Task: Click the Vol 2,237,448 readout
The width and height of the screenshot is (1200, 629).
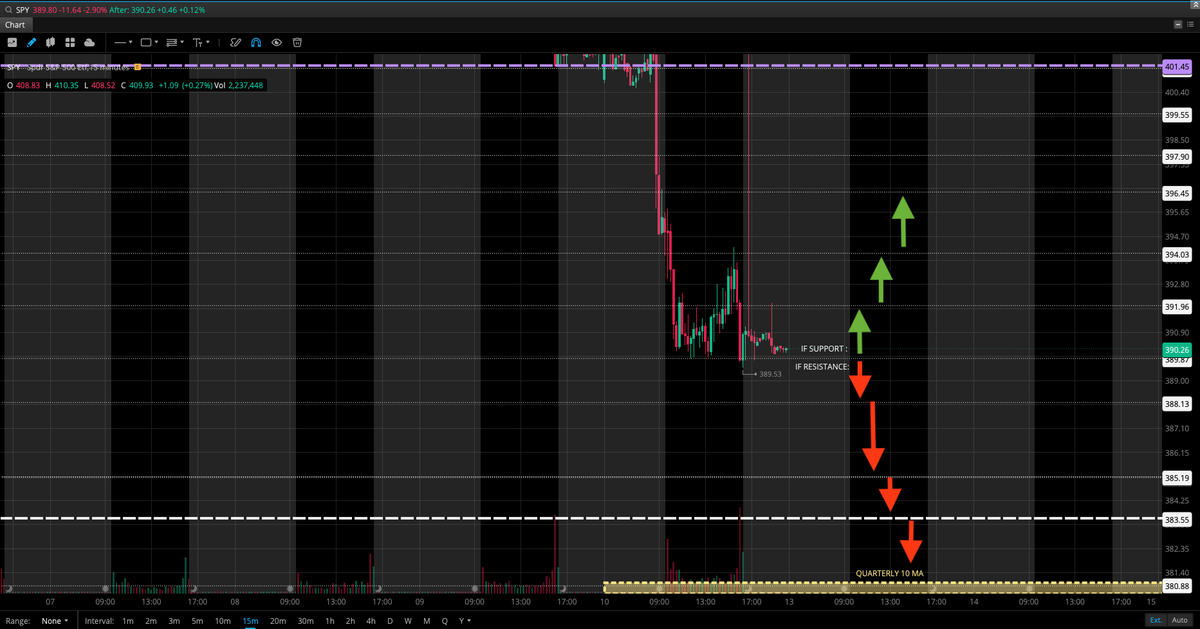Action: click(x=237, y=85)
